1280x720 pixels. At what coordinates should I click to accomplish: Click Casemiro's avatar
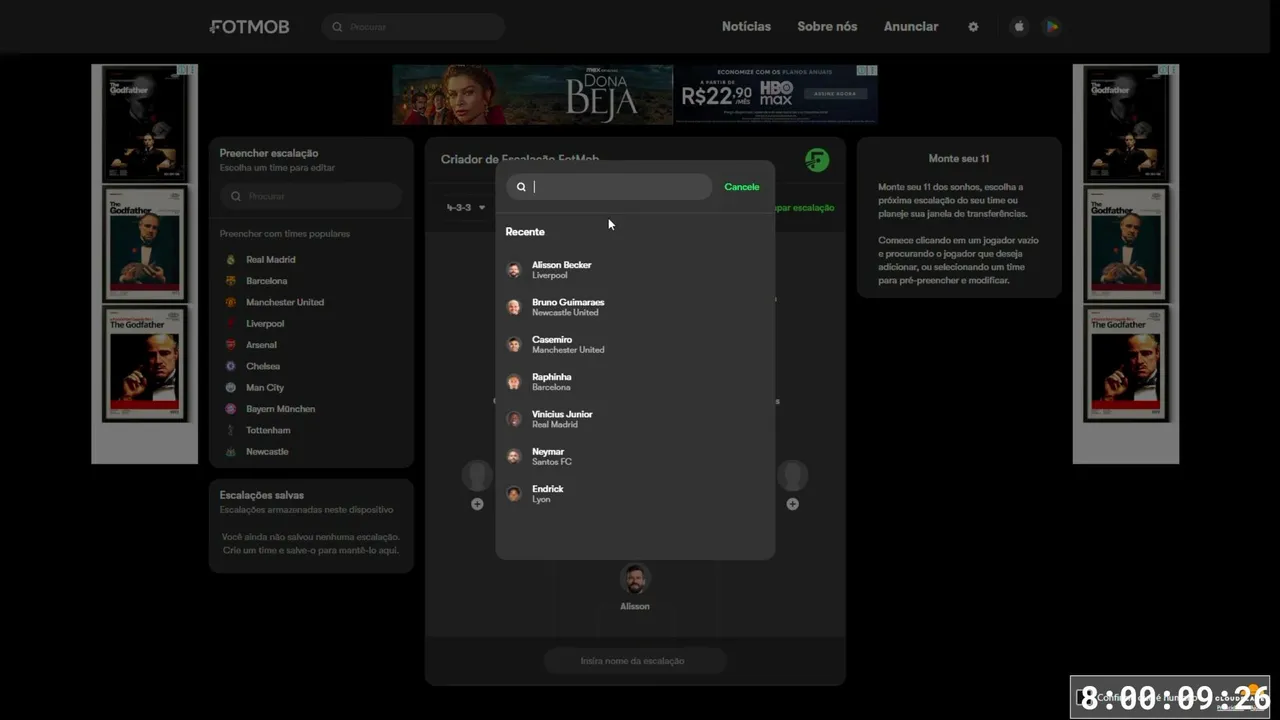point(514,344)
